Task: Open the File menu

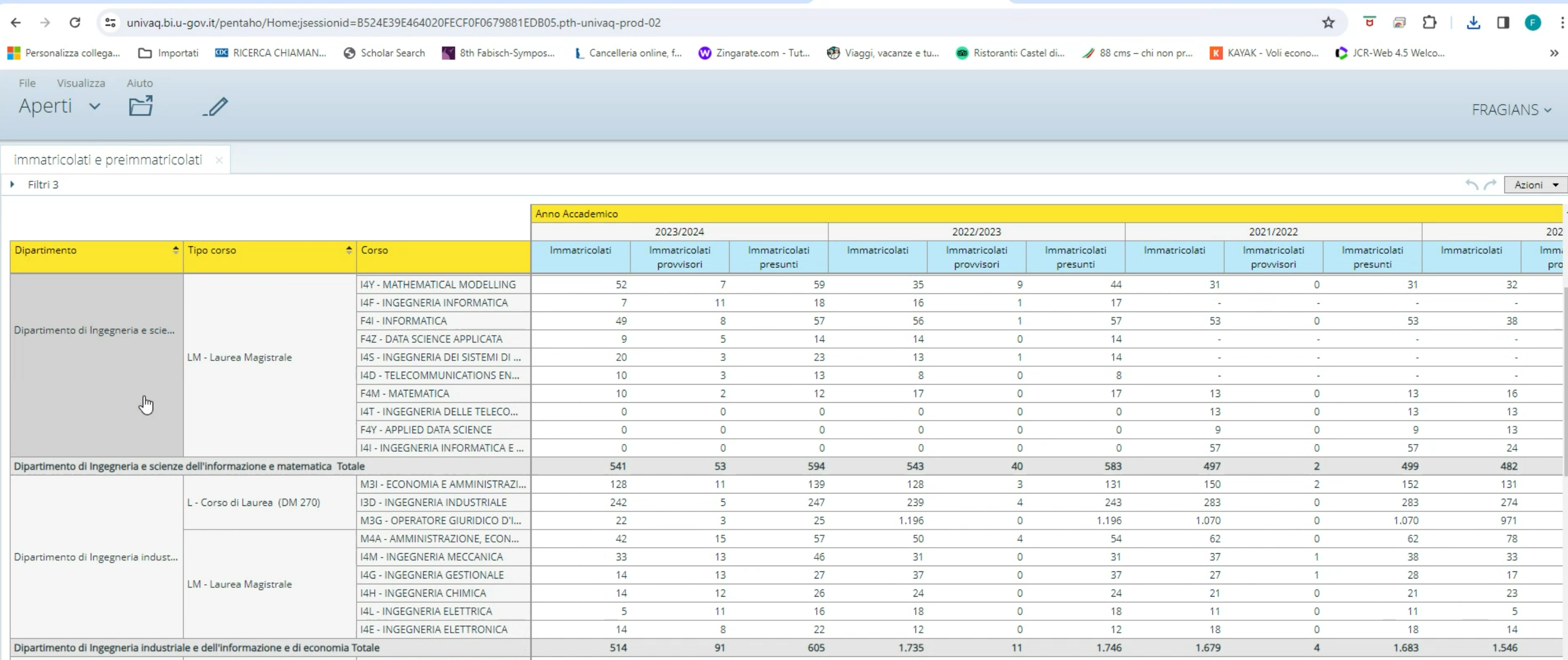Action: pyautogui.click(x=27, y=83)
